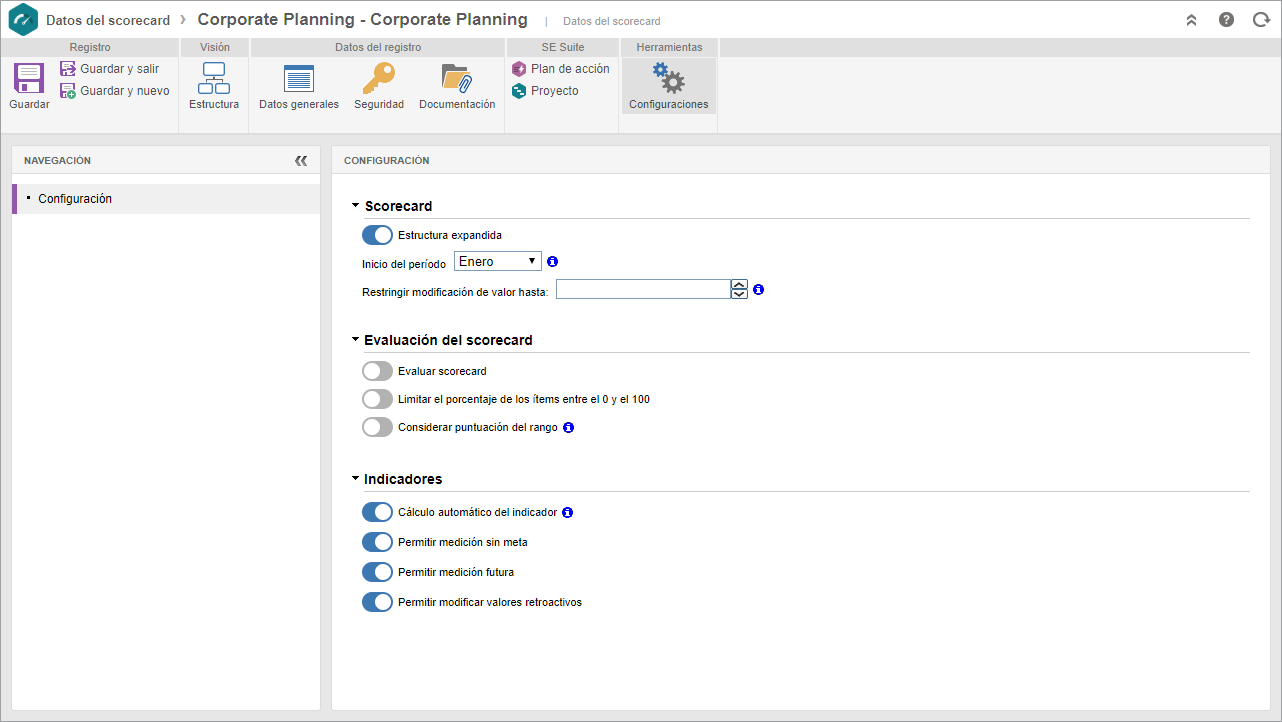Click Guardar y nuevo

[x=115, y=91]
